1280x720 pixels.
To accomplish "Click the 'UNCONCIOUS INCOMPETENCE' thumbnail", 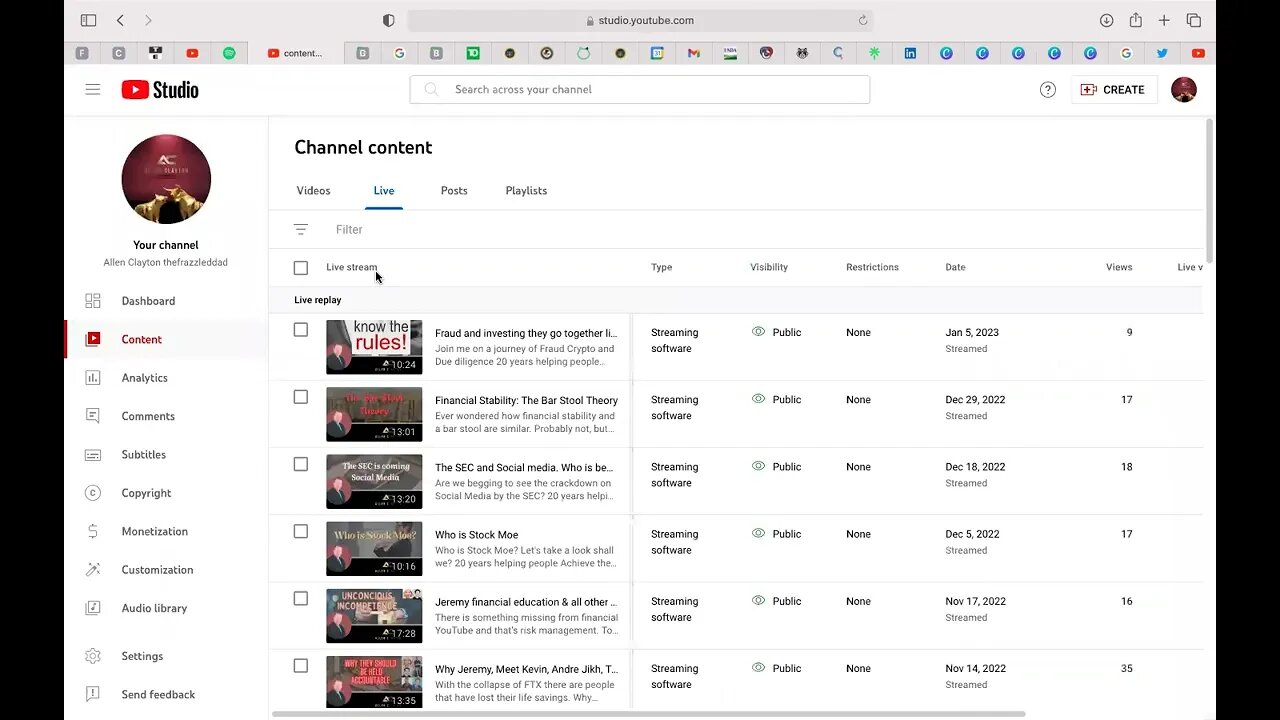I will coord(374,615).
